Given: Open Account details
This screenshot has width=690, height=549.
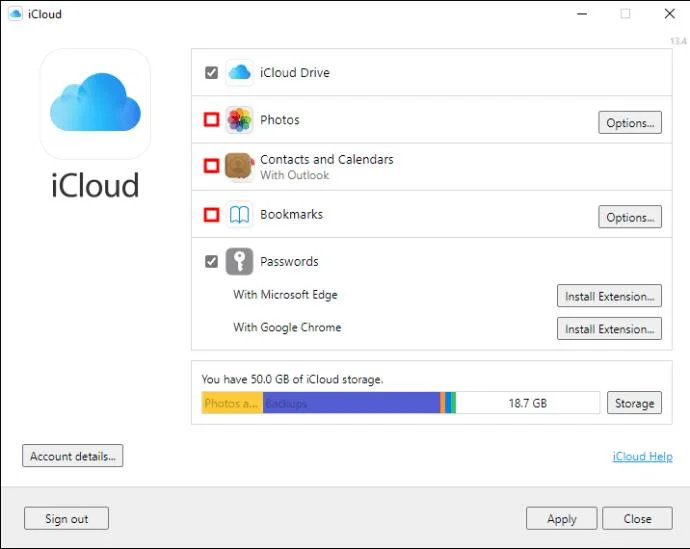Looking at the screenshot, I should [x=73, y=456].
